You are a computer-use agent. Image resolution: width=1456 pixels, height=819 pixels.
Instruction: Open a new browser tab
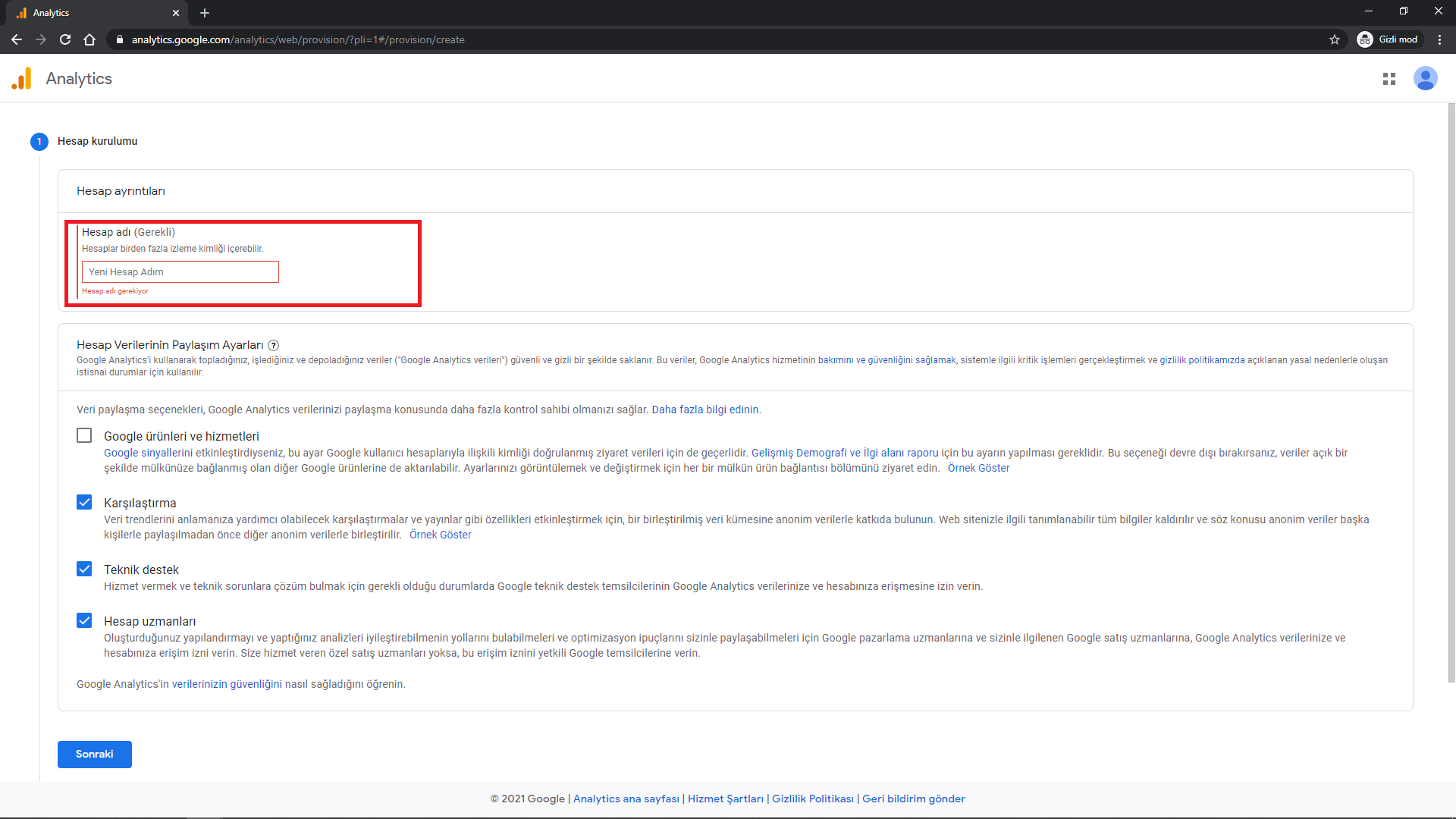205,13
